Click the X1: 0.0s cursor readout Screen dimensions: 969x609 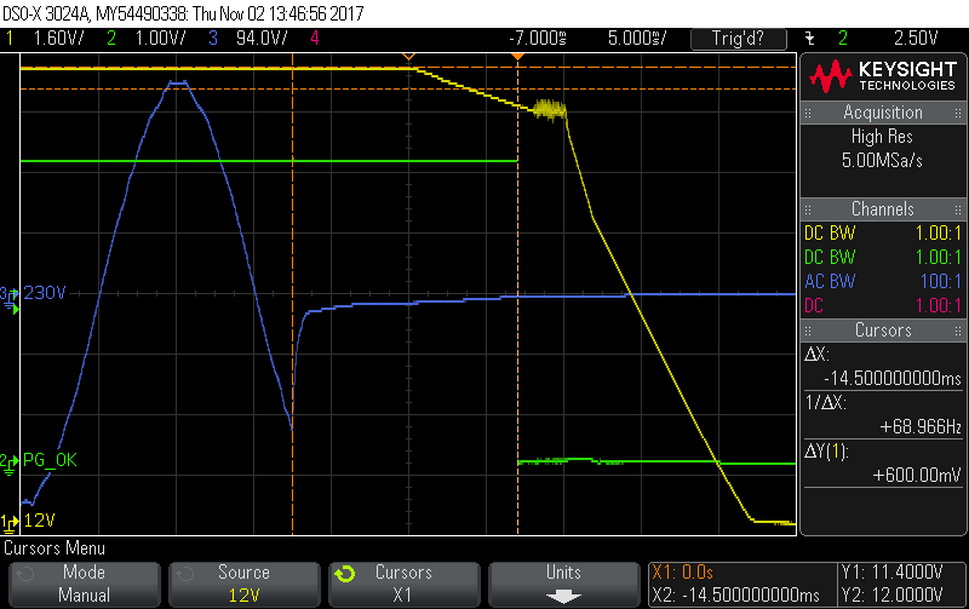(682, 573)
